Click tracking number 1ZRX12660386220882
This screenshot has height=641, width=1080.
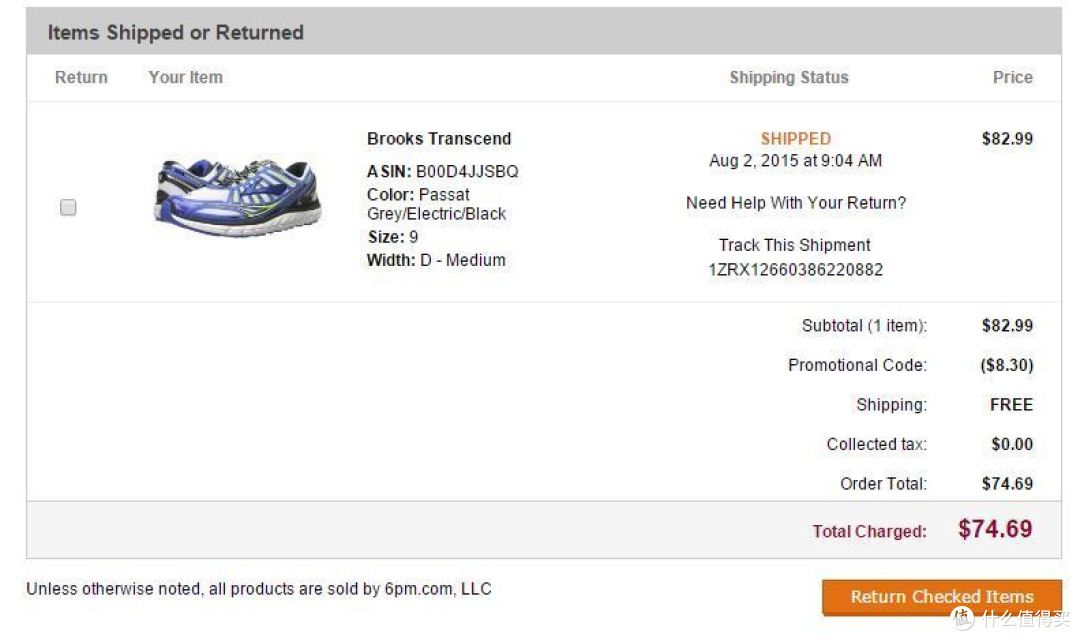tap(796, 269)
